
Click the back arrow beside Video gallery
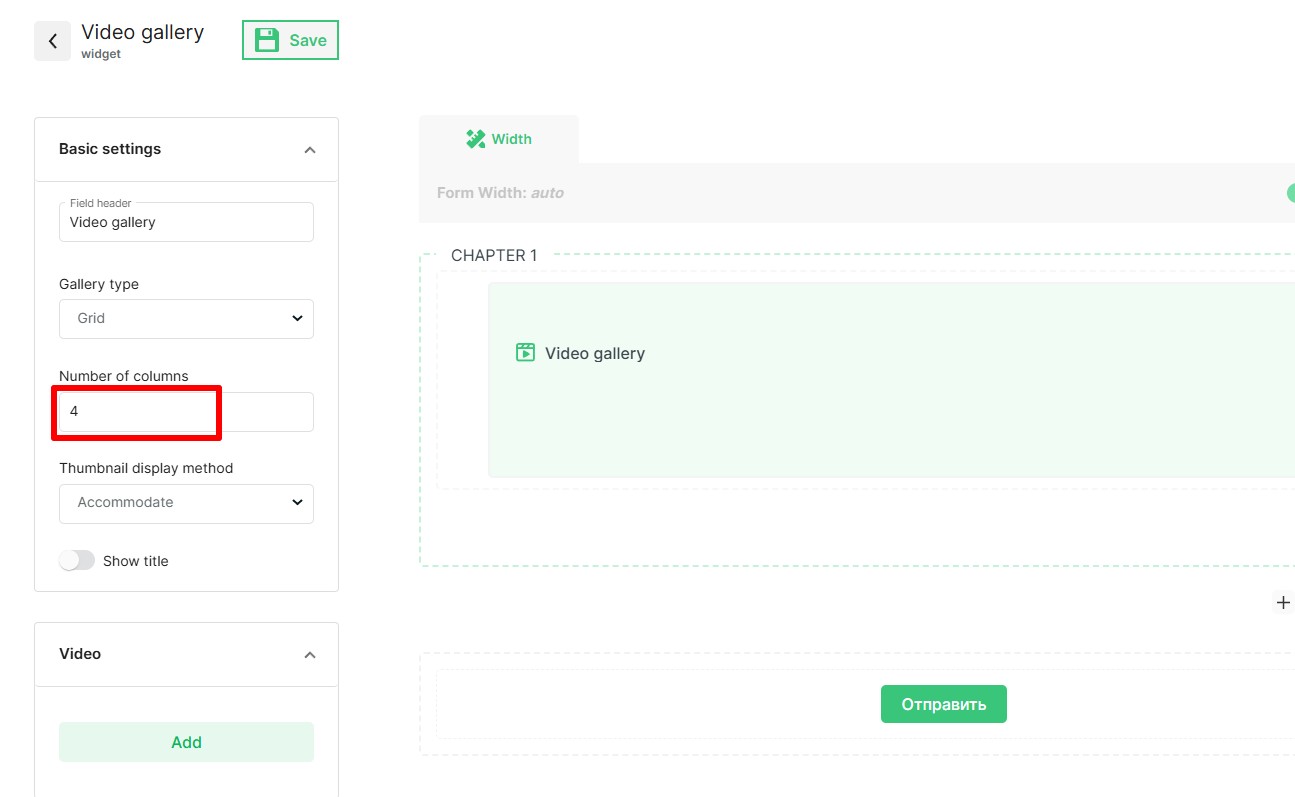coord(52,41)
